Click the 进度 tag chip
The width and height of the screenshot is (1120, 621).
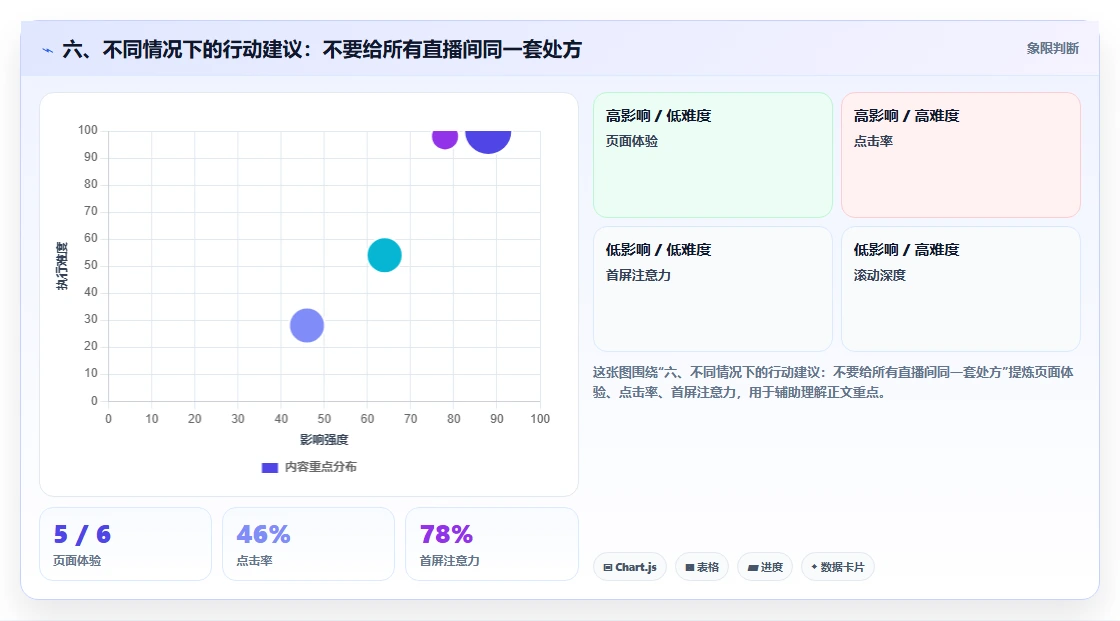point(765,567)
